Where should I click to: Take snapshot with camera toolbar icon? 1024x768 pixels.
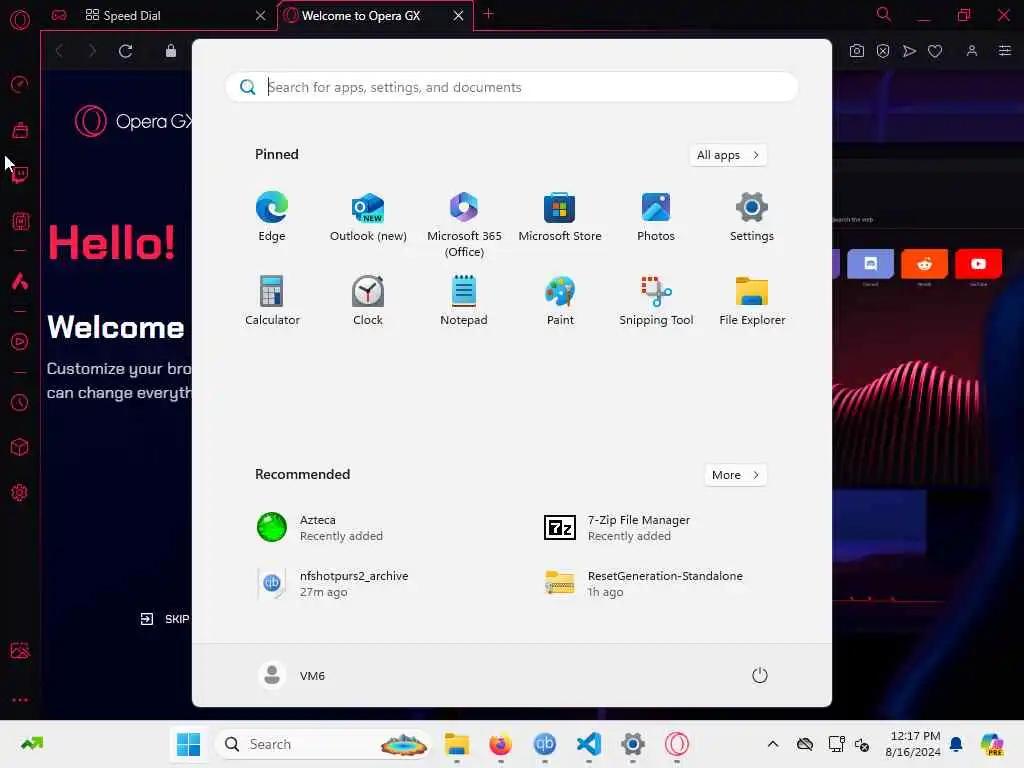coord(857,51)
